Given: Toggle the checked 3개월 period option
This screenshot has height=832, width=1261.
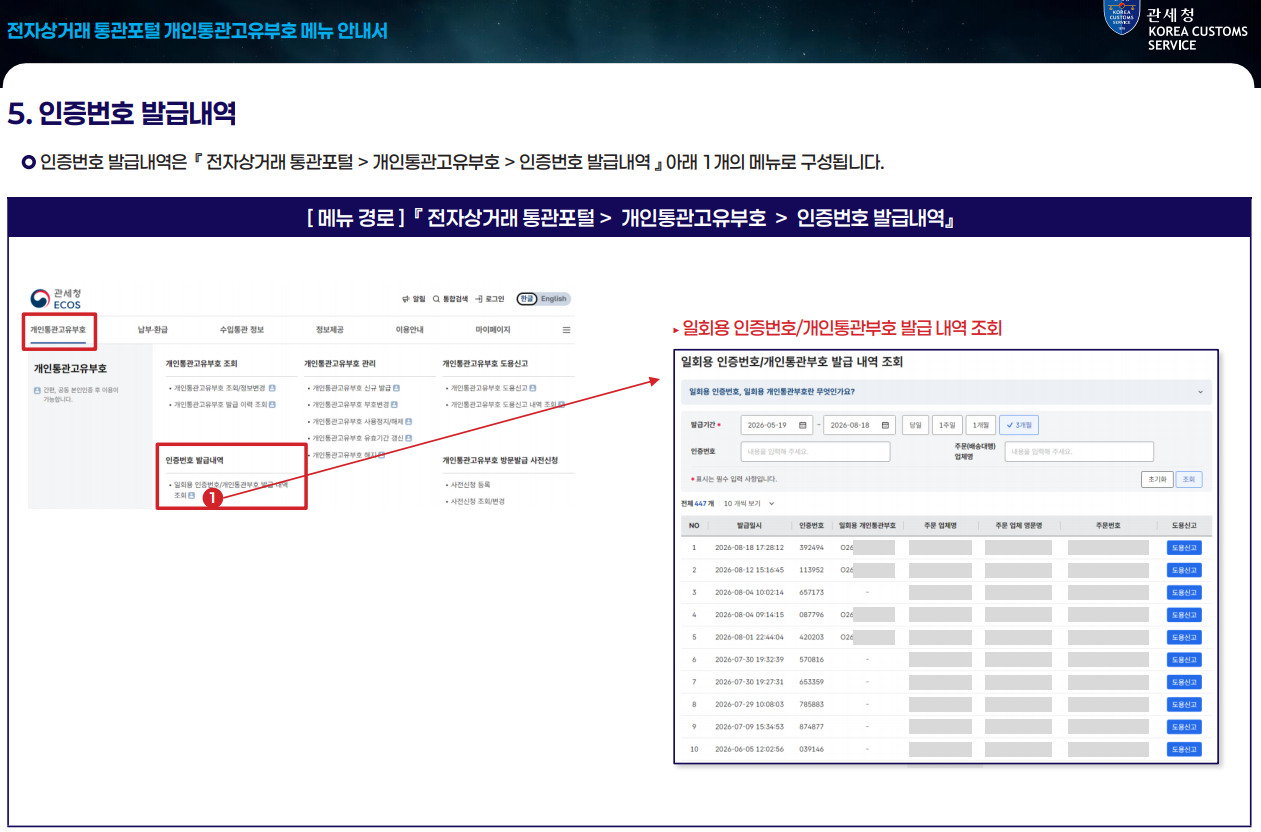Looking at the screenshot, I should (1019, 425).
